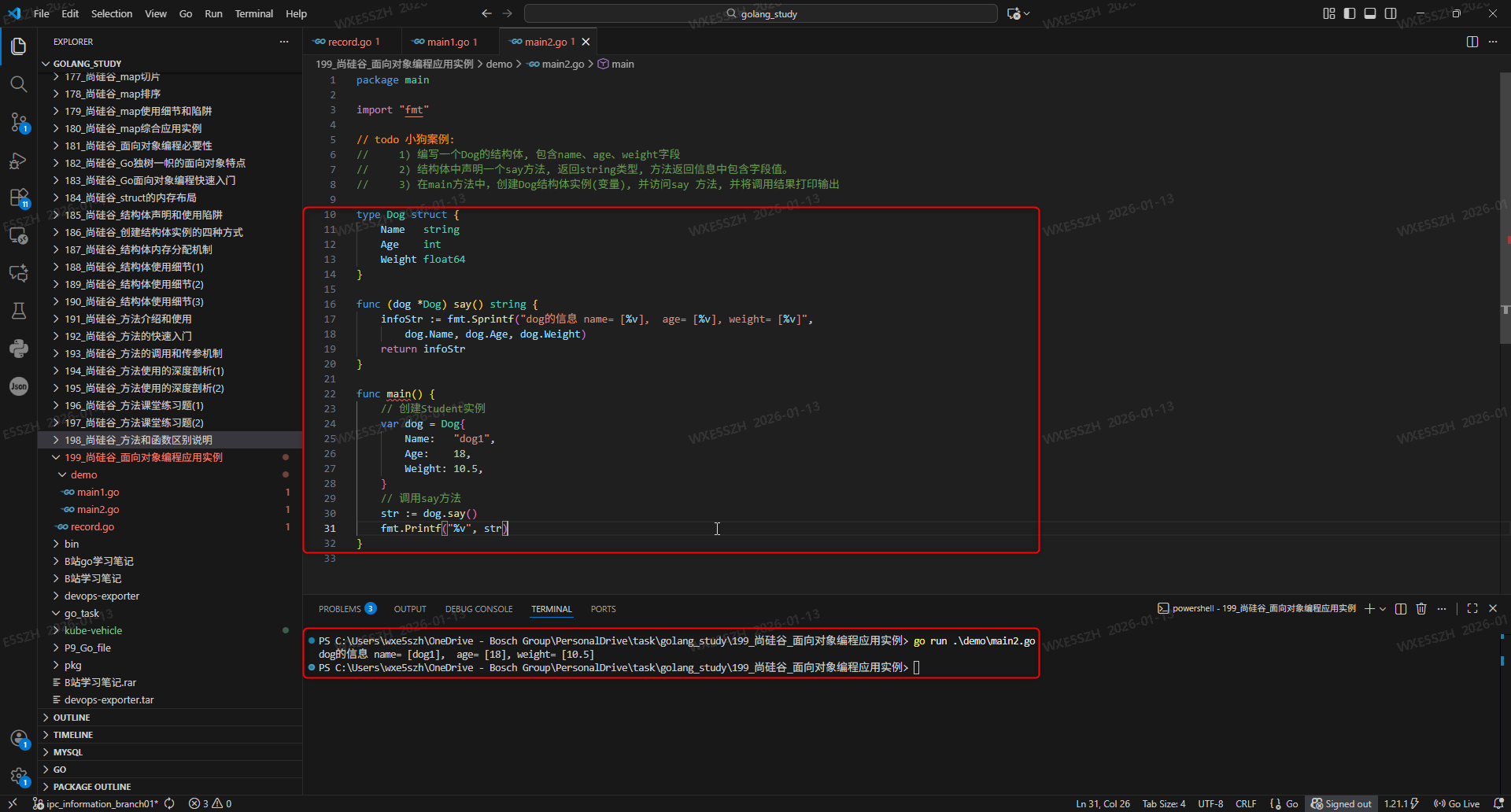Show the PORTS panel tab
This screenshot has width=1511, height=812.
click(604, 609)
